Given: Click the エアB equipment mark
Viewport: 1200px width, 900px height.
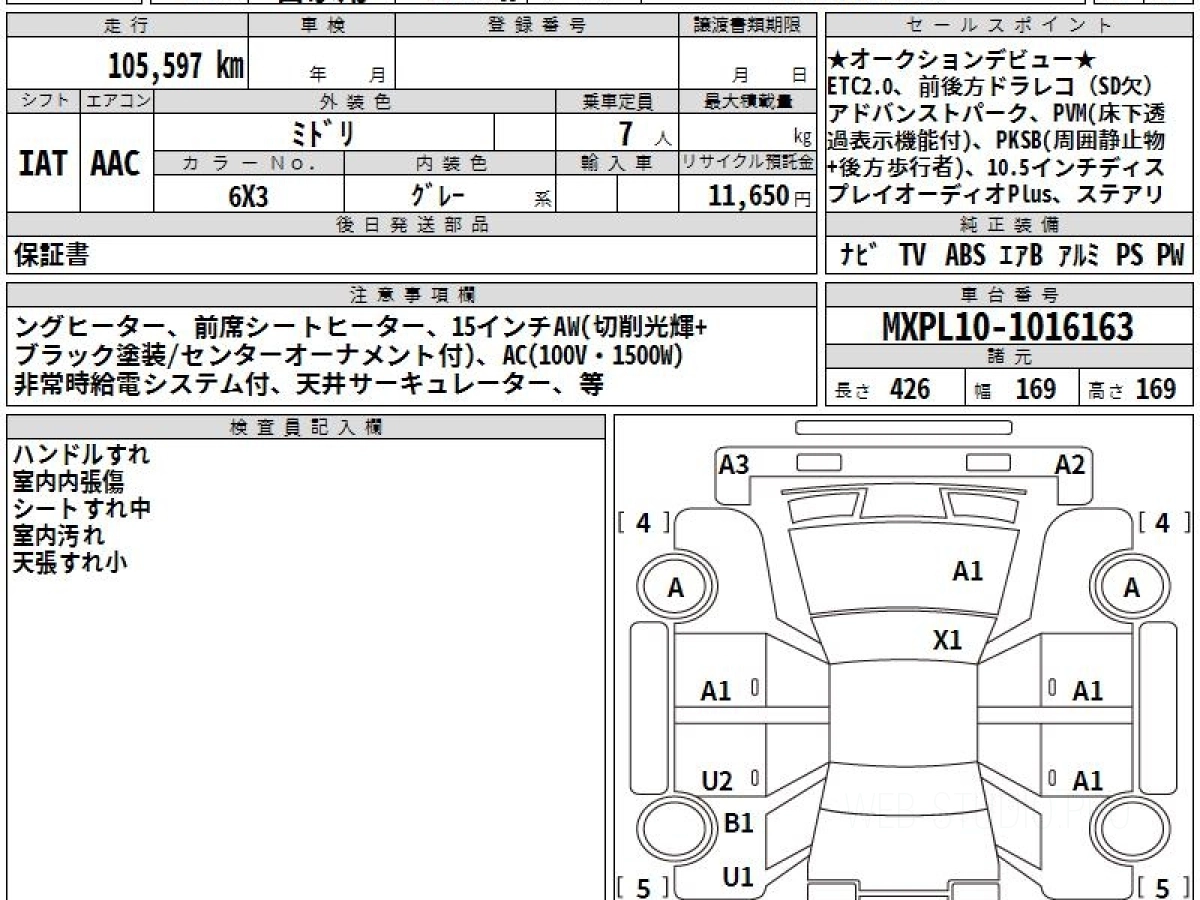Looking at the screenshot, I should click(x=1021, y=256).
